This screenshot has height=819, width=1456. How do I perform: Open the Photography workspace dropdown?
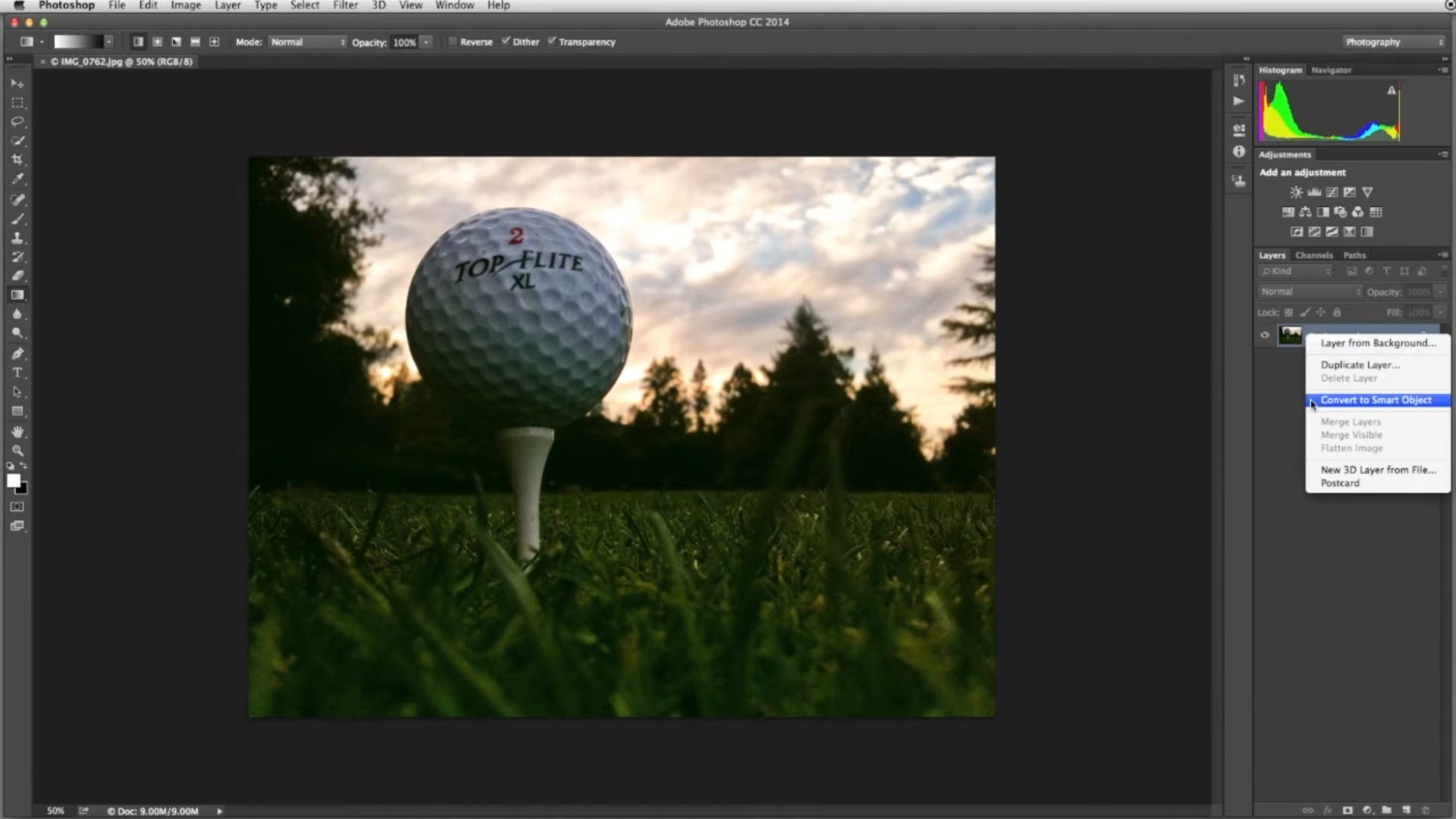(x=1393, y=42)
